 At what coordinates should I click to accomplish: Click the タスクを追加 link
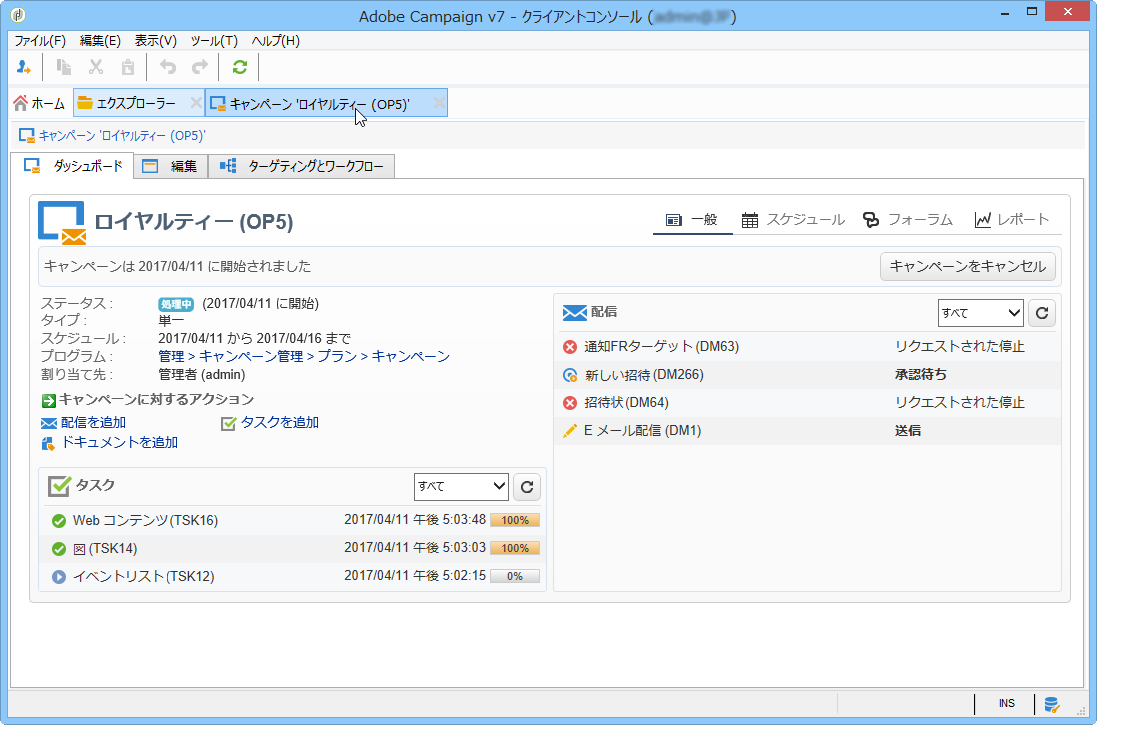(280, 423)
